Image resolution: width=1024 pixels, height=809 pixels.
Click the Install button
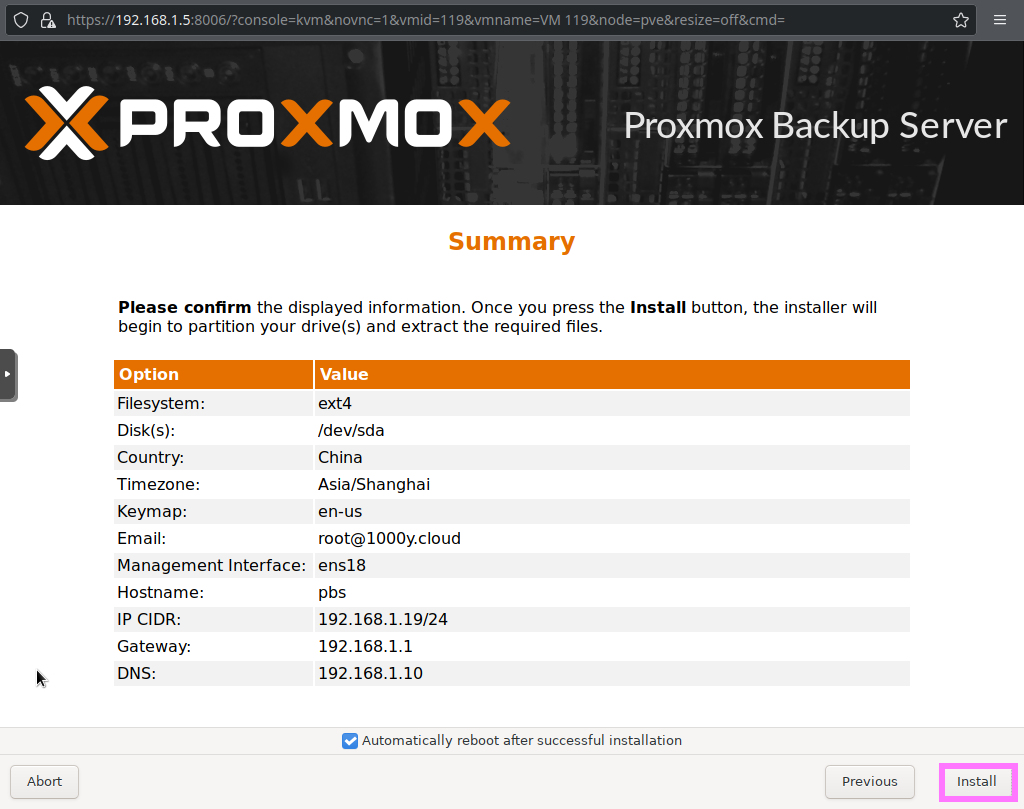[x=977, y=782]
